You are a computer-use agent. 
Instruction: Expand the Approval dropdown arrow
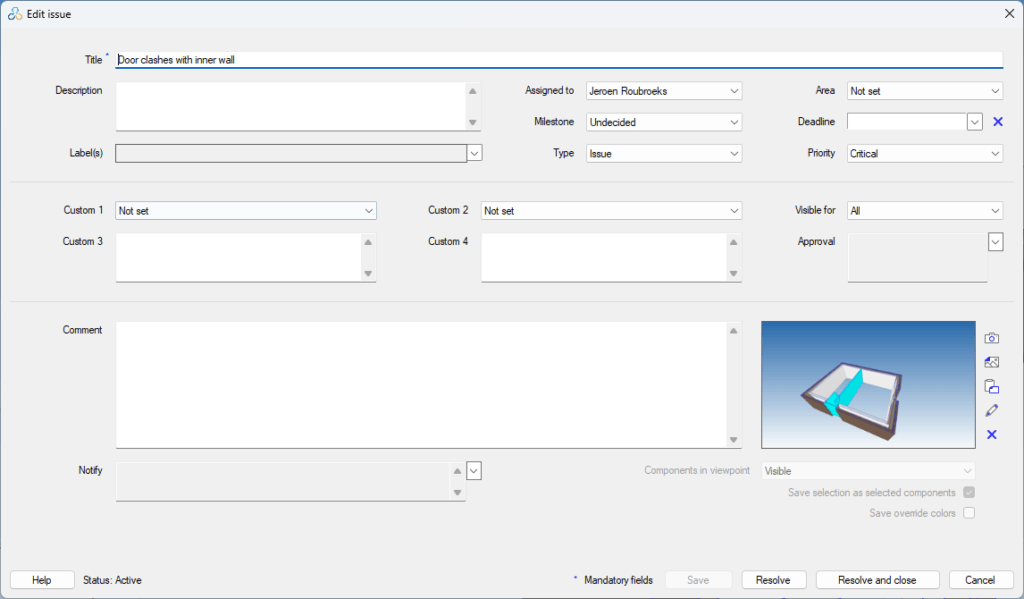point(995,242)
